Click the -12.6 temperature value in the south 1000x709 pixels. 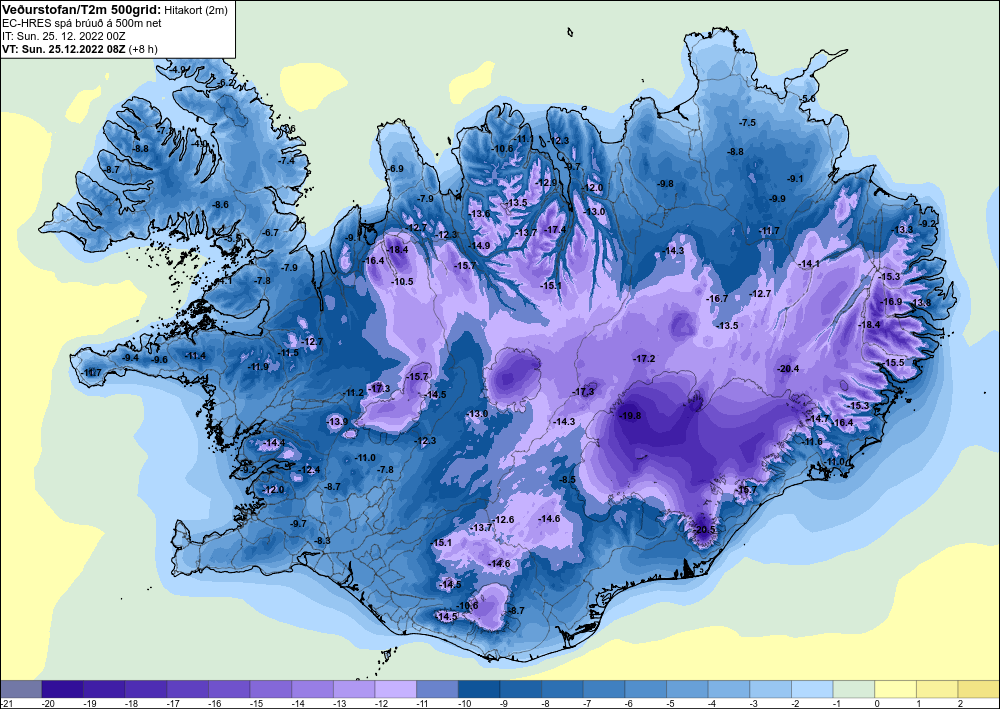pos(504,520)
